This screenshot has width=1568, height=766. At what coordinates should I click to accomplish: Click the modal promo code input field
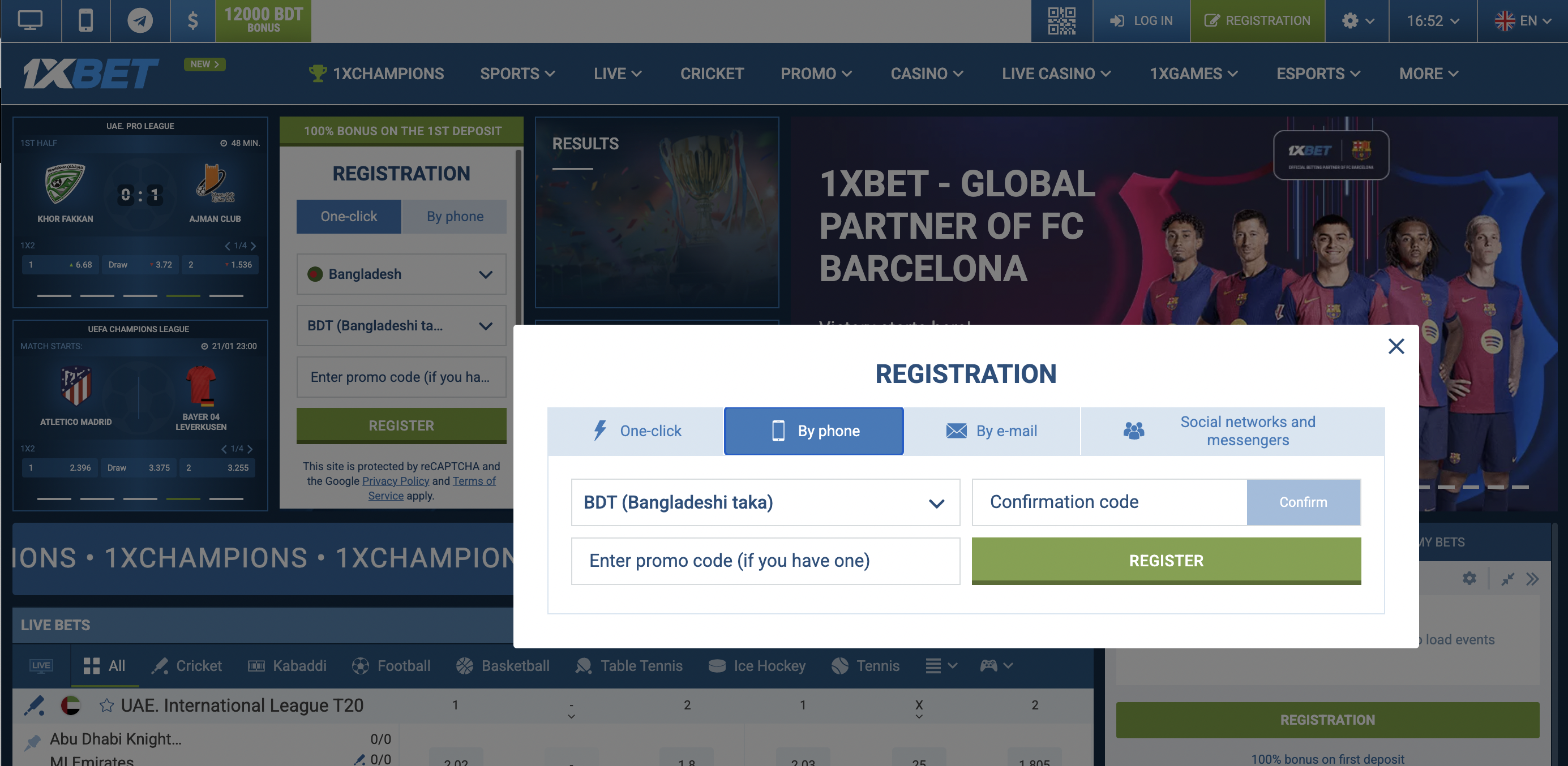765,560
